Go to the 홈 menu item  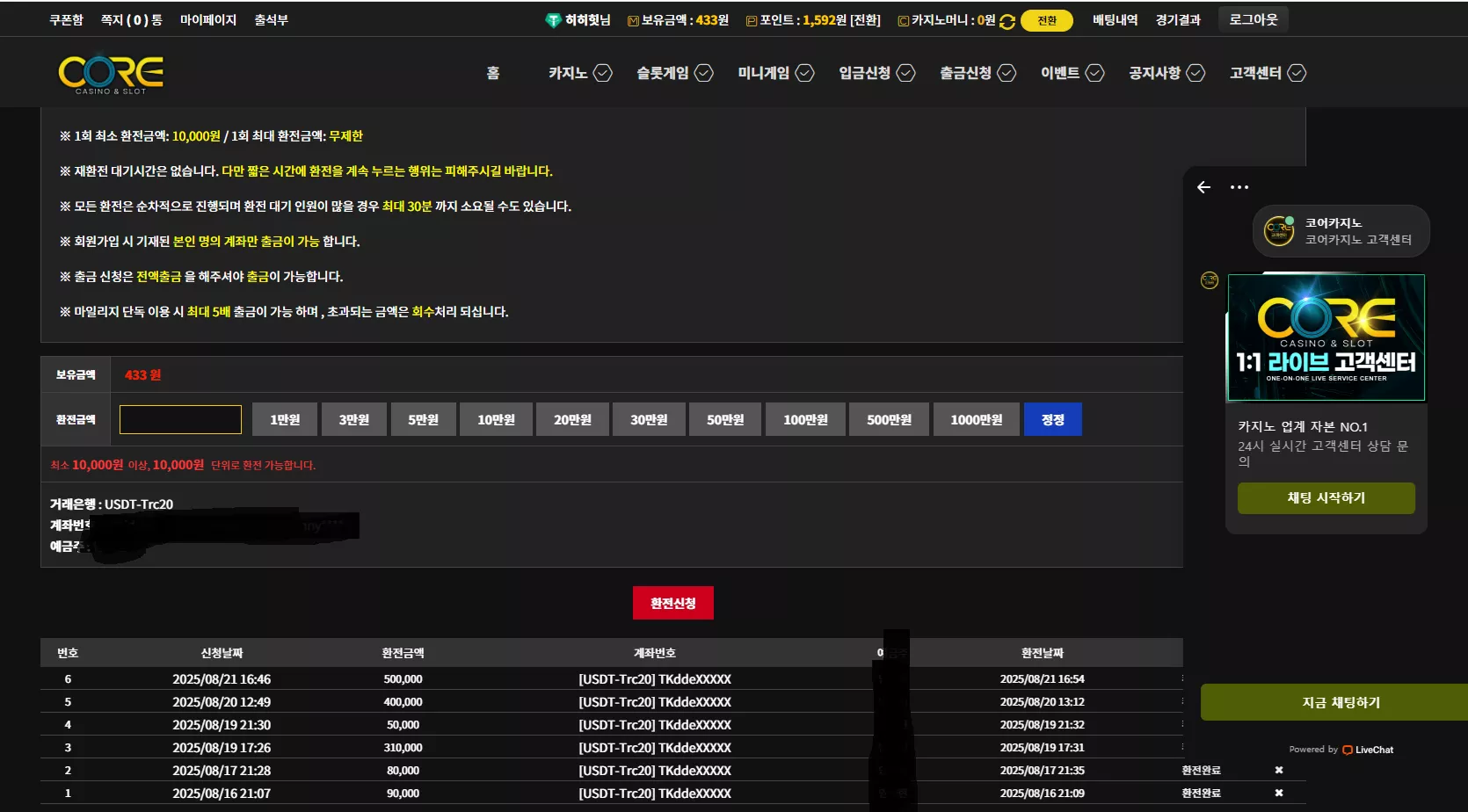tap(493, 73)
